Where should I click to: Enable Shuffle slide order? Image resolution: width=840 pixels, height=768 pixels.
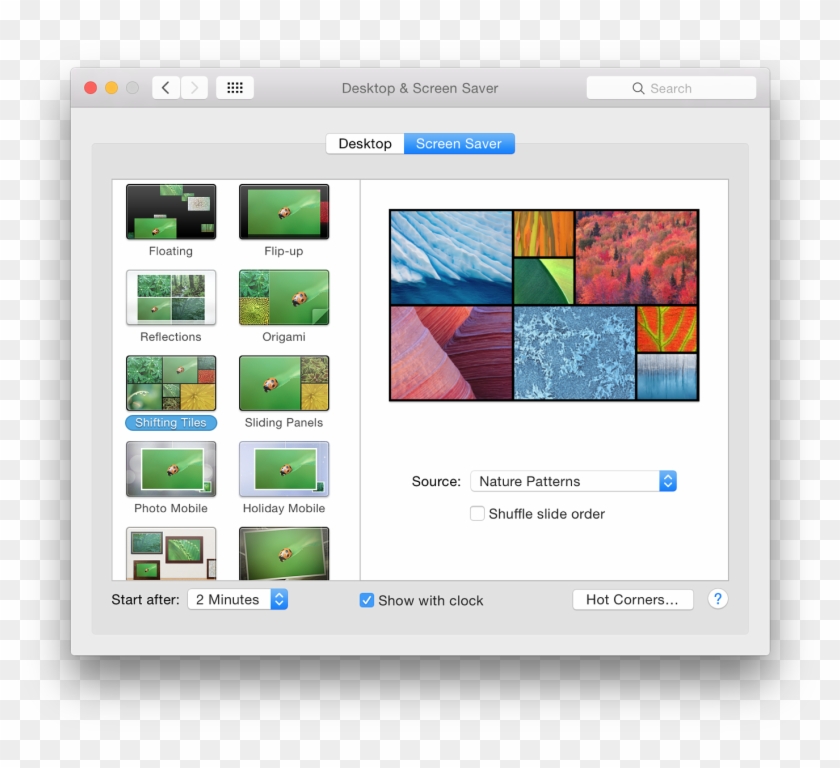point(477,514)
